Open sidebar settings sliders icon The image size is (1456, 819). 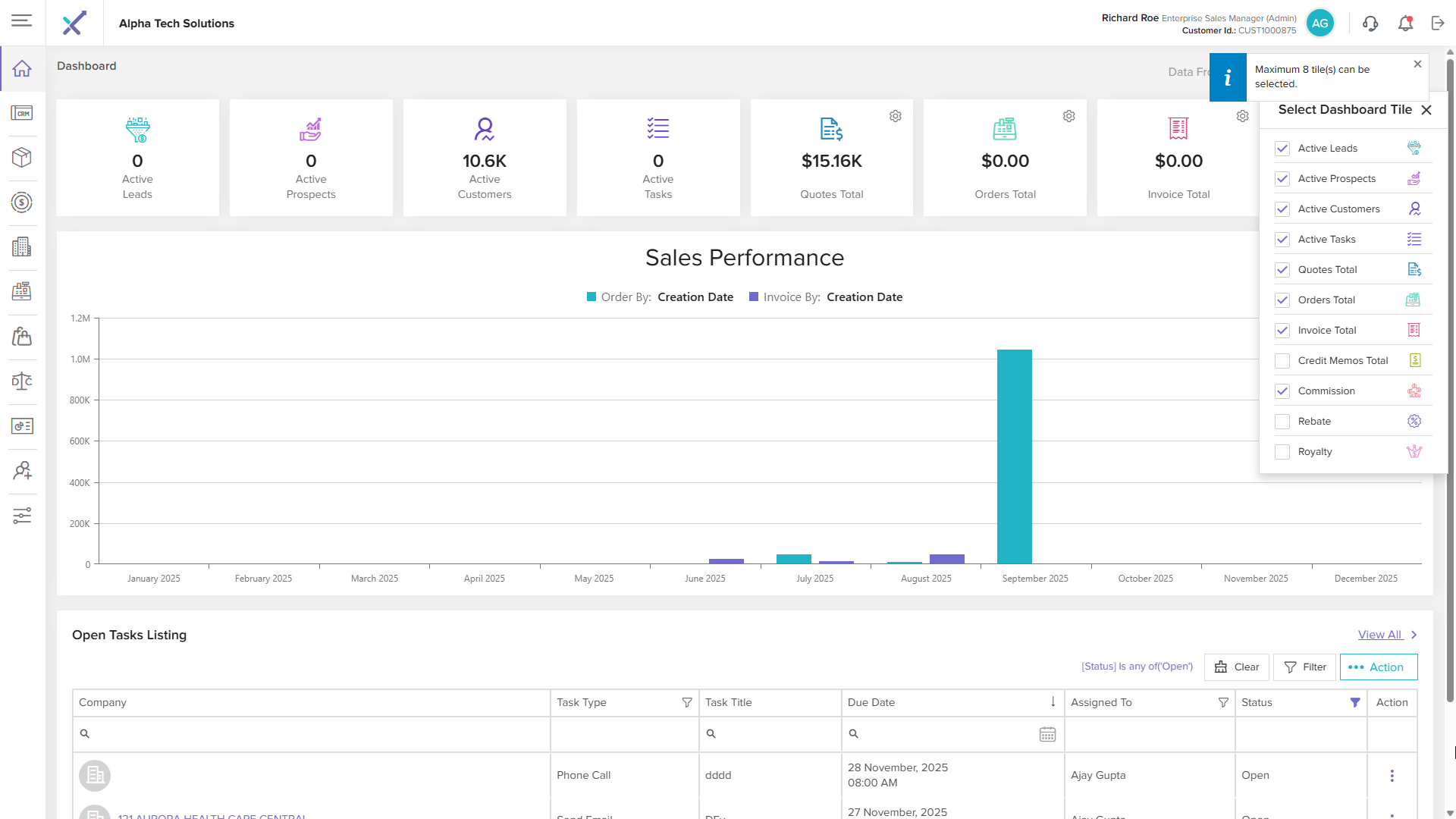point(22,516)
